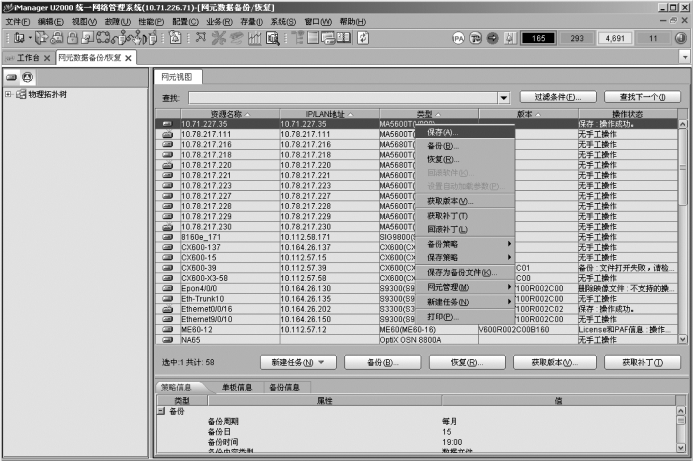Expand the 备份策略 submenu in context menu

click(x=465, y=244)
